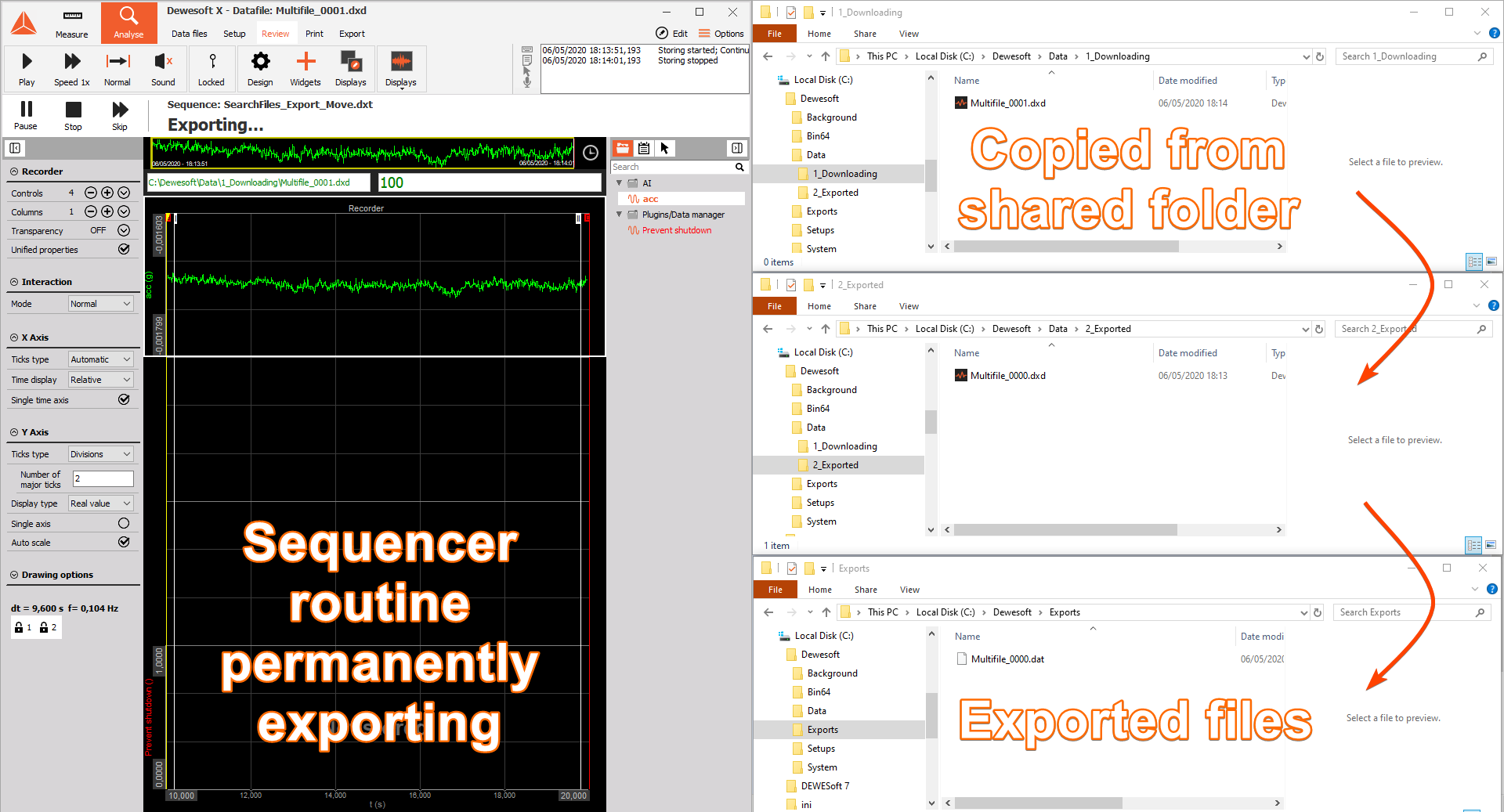The width and height of the screenshot is (1504, 812).
Task: Collapse the Drawing options section
Action: [14, 575]
